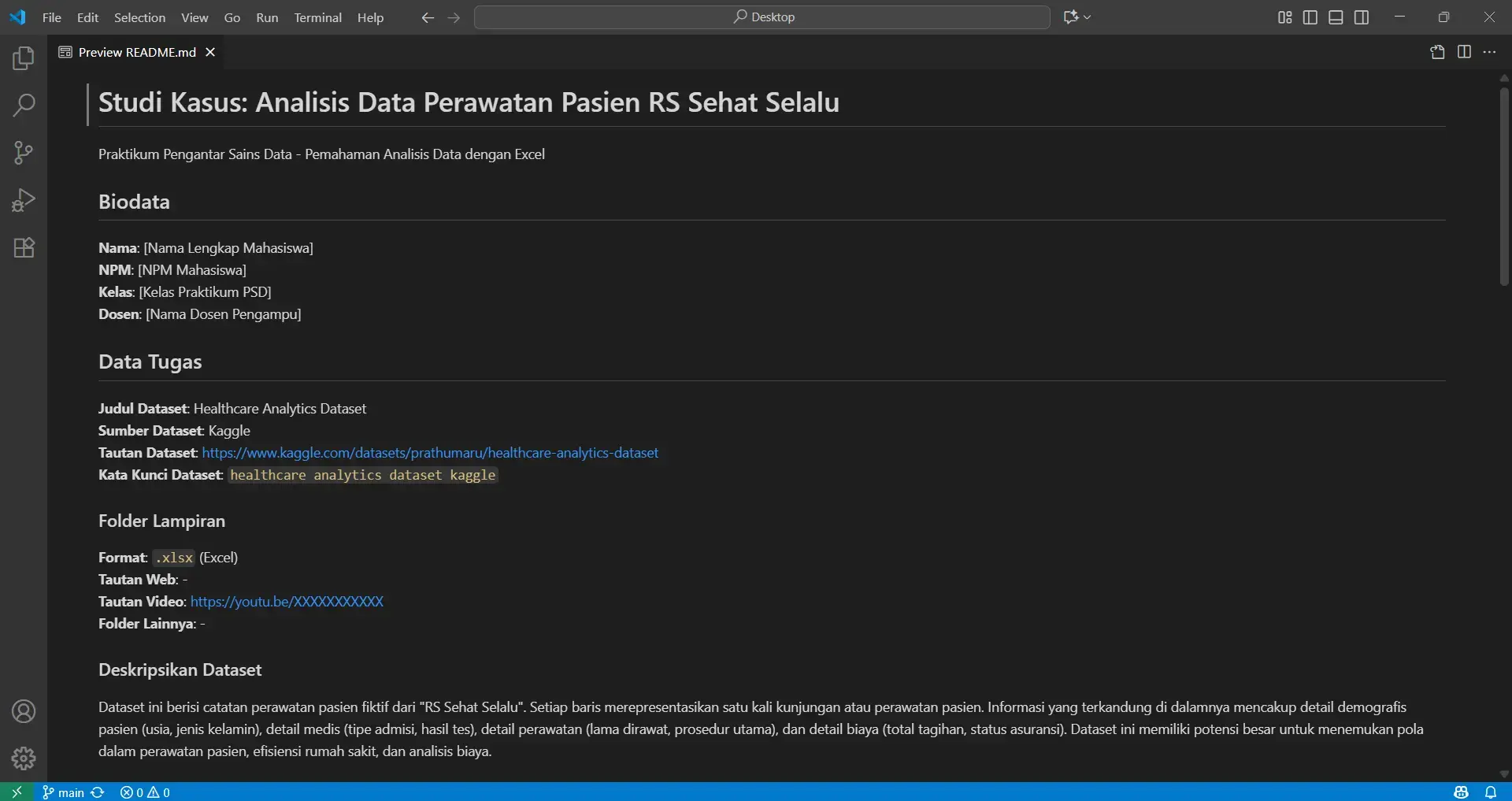This screenshot has height=801, width=1512.
Task: Toggle the bottom panel visibility
Action: (x=1336, y=17)
